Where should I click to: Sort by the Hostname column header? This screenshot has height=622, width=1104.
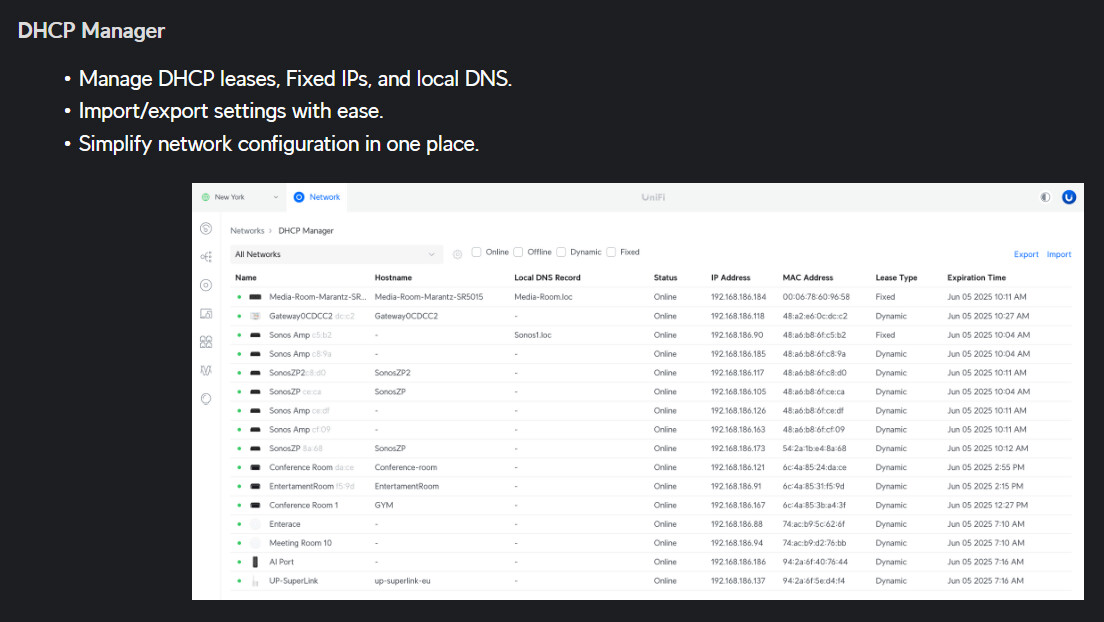393,278
